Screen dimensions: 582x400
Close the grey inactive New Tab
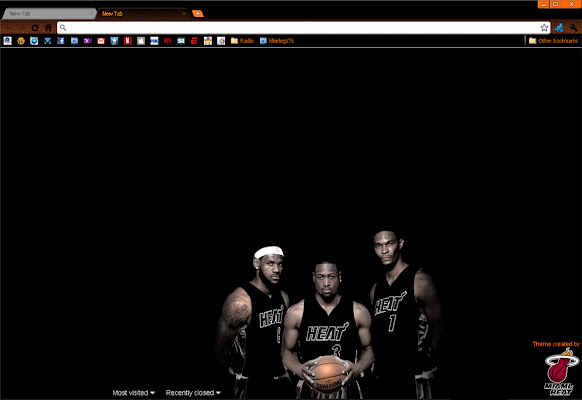[91, 14]
